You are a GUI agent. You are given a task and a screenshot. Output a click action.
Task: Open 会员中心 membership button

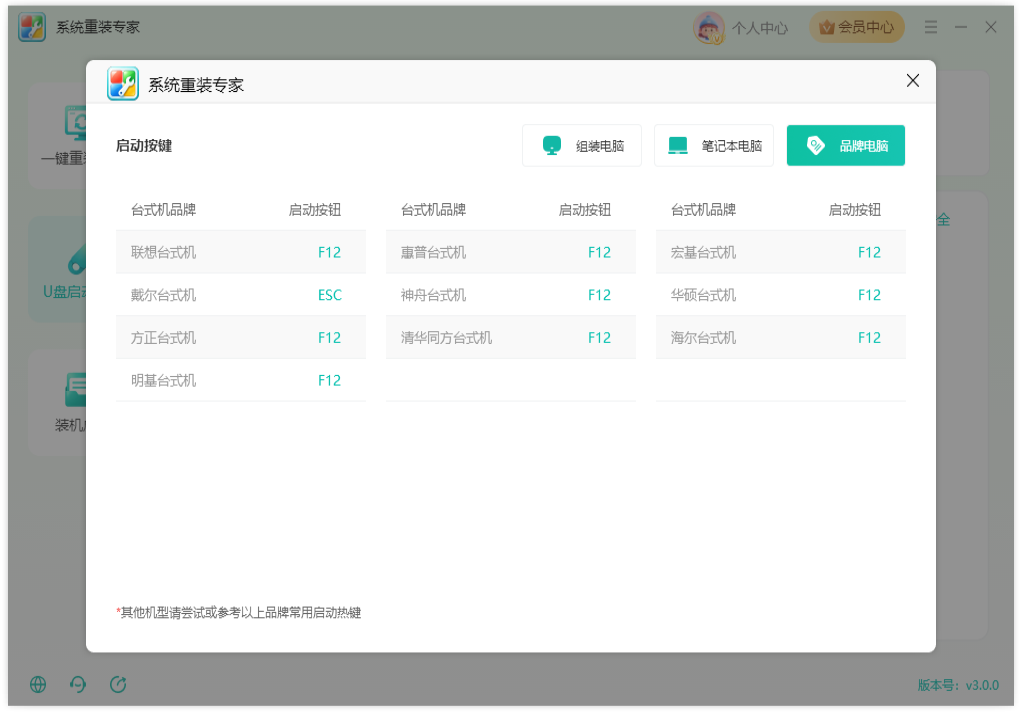coord(857,27)
